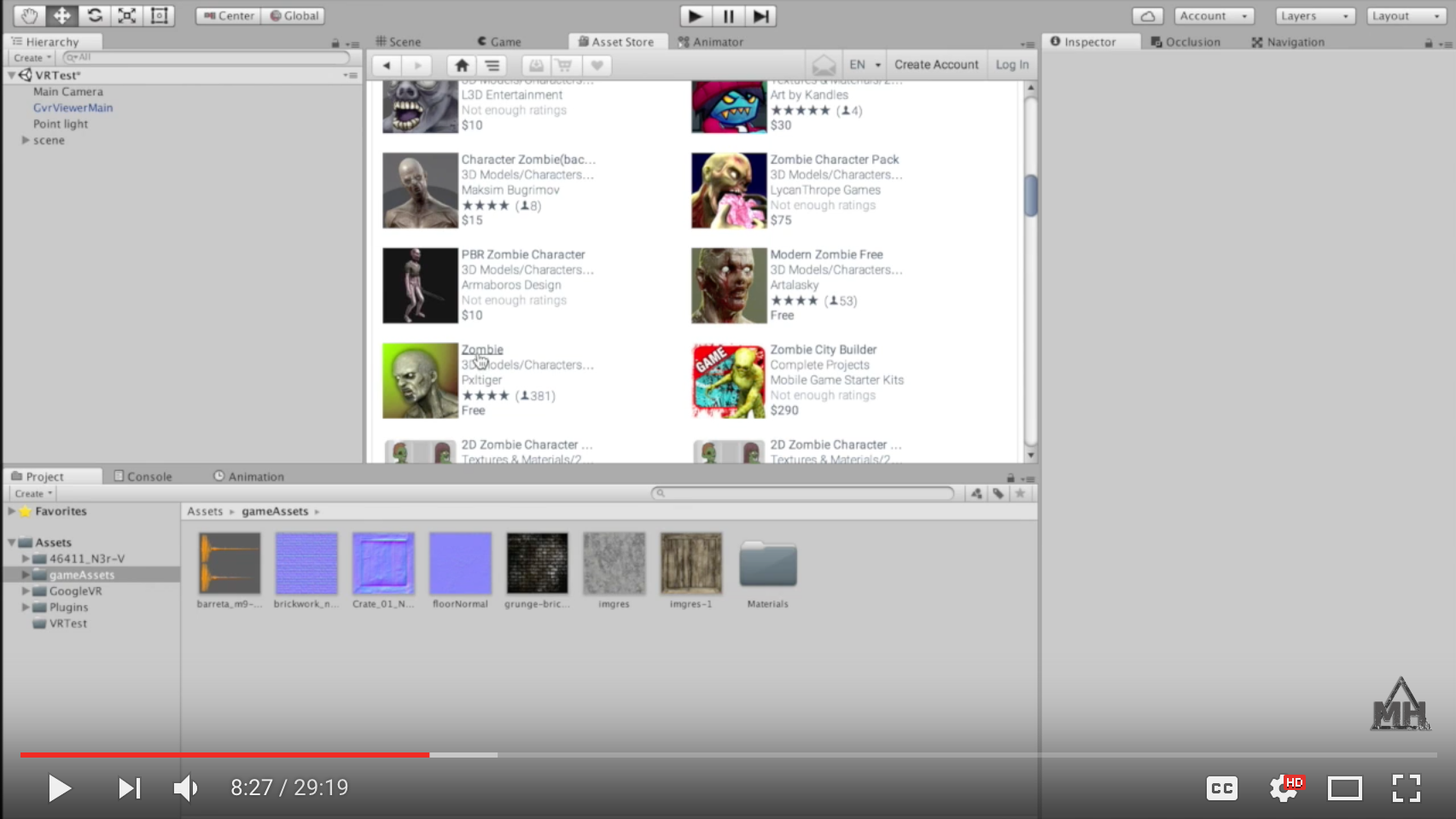Open the Layout dropdown
This screenshot has height=819, width=1456.
[1406, 15]
